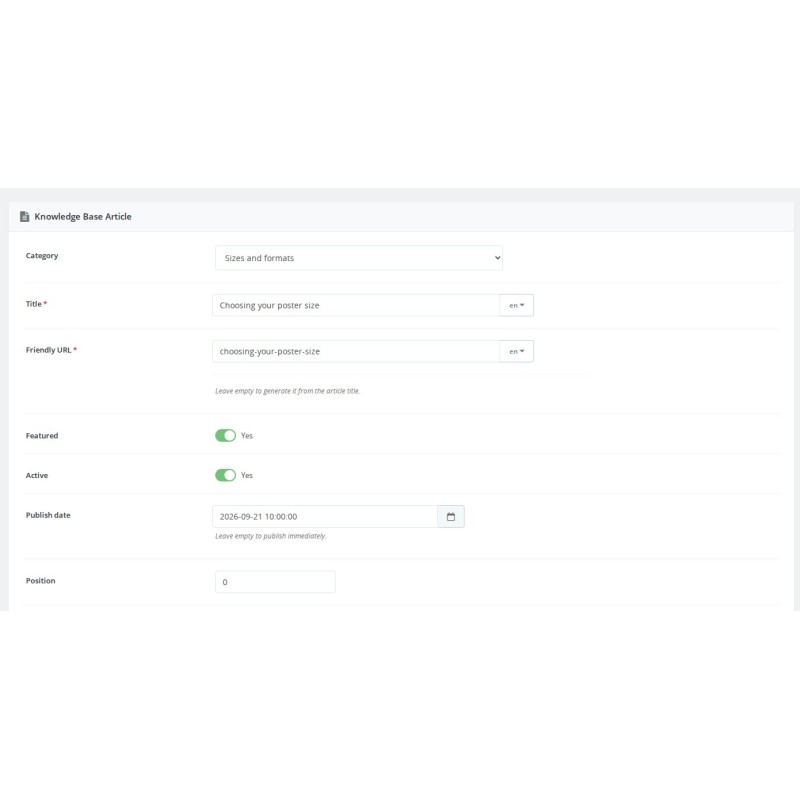This screenshot has height=800, width=800.
Task: Focus the Title input field
Action: pyautogui.click(x=356, y=305)
